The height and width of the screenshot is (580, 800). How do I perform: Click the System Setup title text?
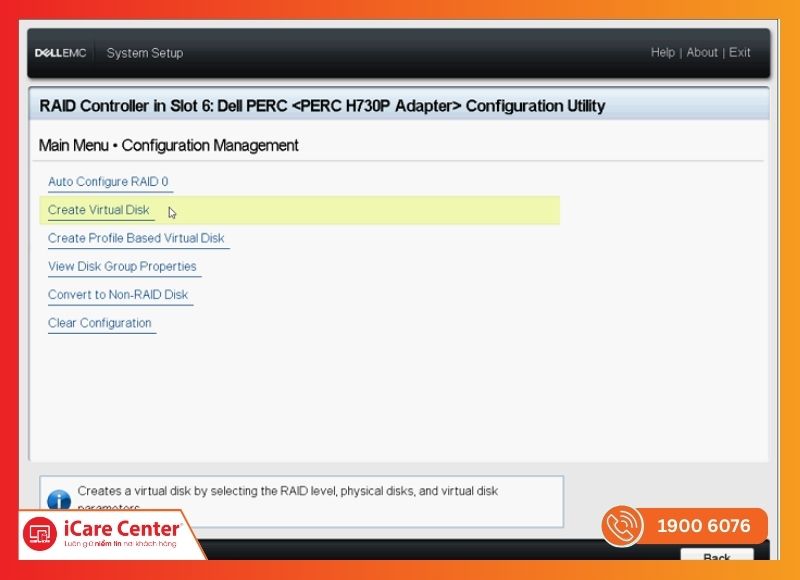[145, 53]
